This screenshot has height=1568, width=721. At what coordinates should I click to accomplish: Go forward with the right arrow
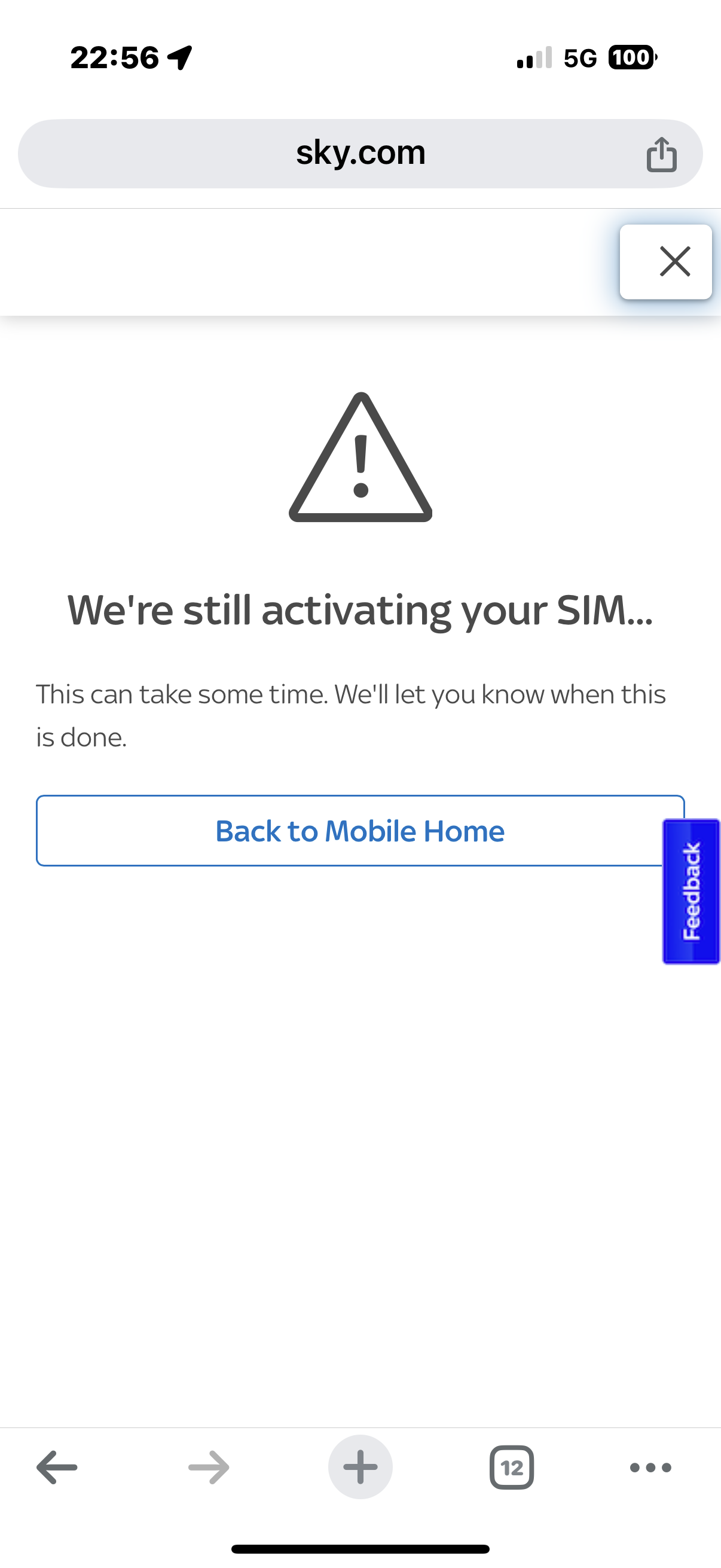(209, 1467)
